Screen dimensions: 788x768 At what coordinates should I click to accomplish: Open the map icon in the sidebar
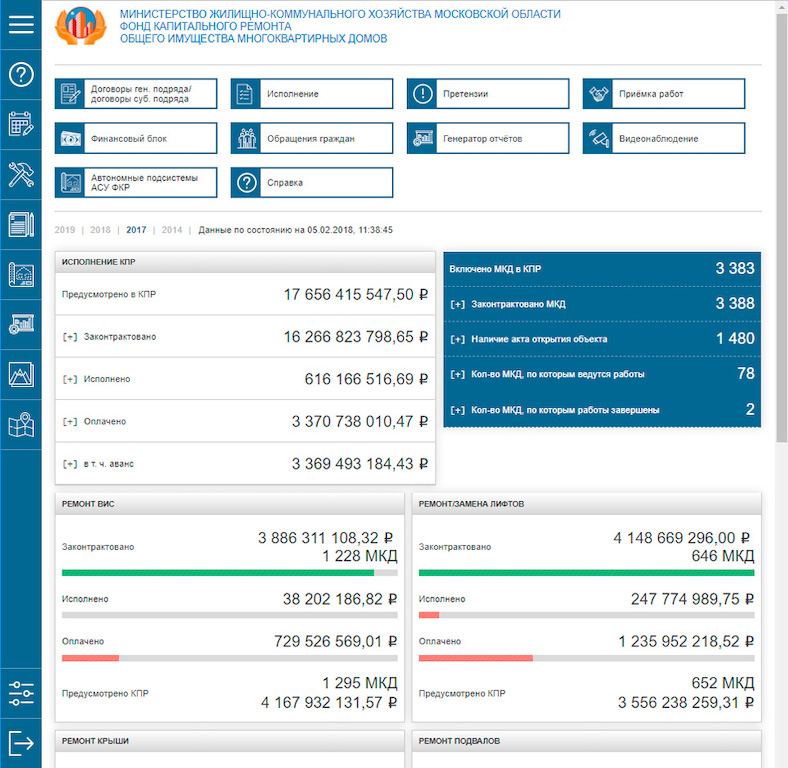click(20, 426)
